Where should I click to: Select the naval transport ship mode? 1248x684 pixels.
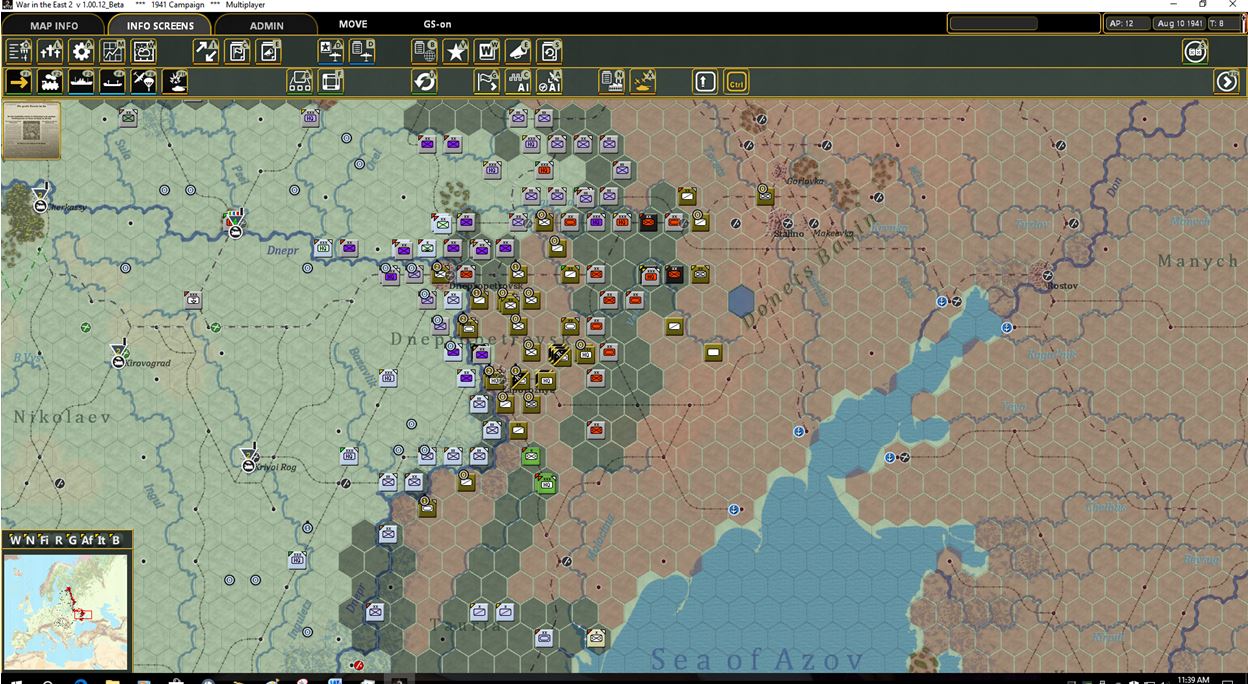(82, 81)
